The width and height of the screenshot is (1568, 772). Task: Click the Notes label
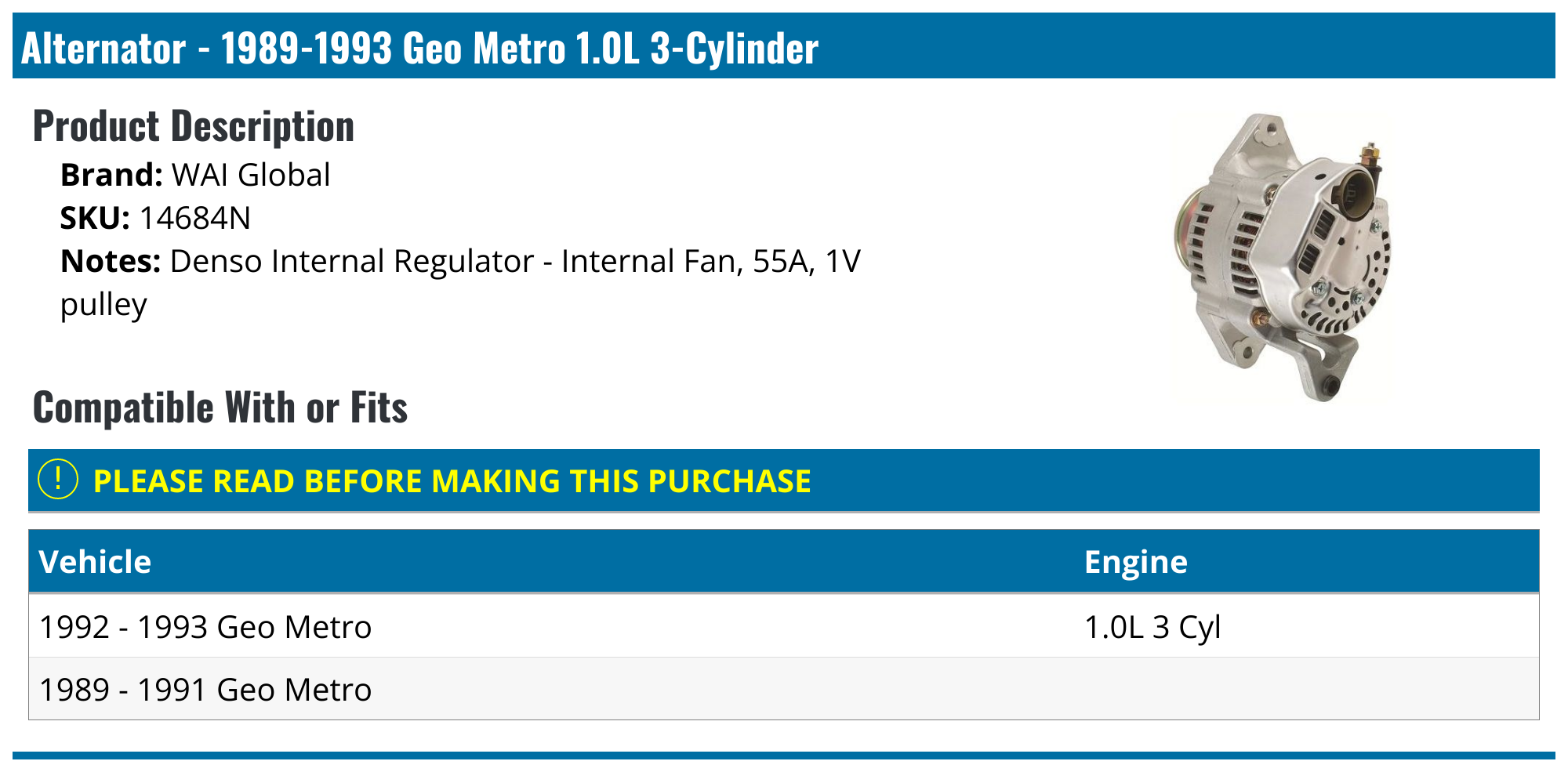(111, 261)
